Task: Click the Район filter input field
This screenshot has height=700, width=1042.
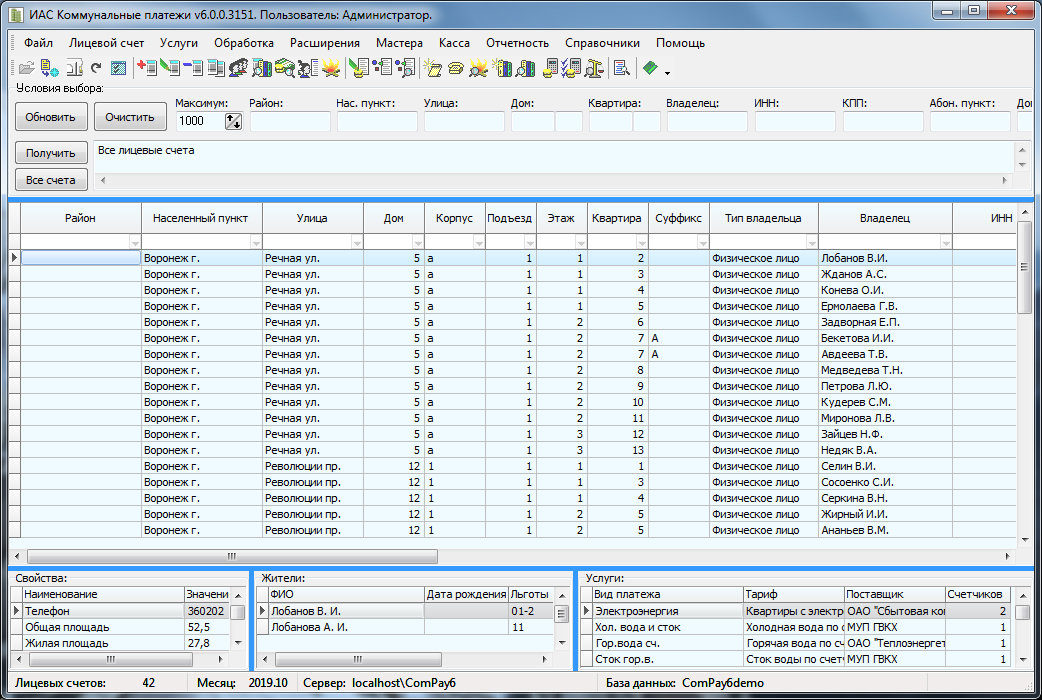Action: (x=290, y=121)
